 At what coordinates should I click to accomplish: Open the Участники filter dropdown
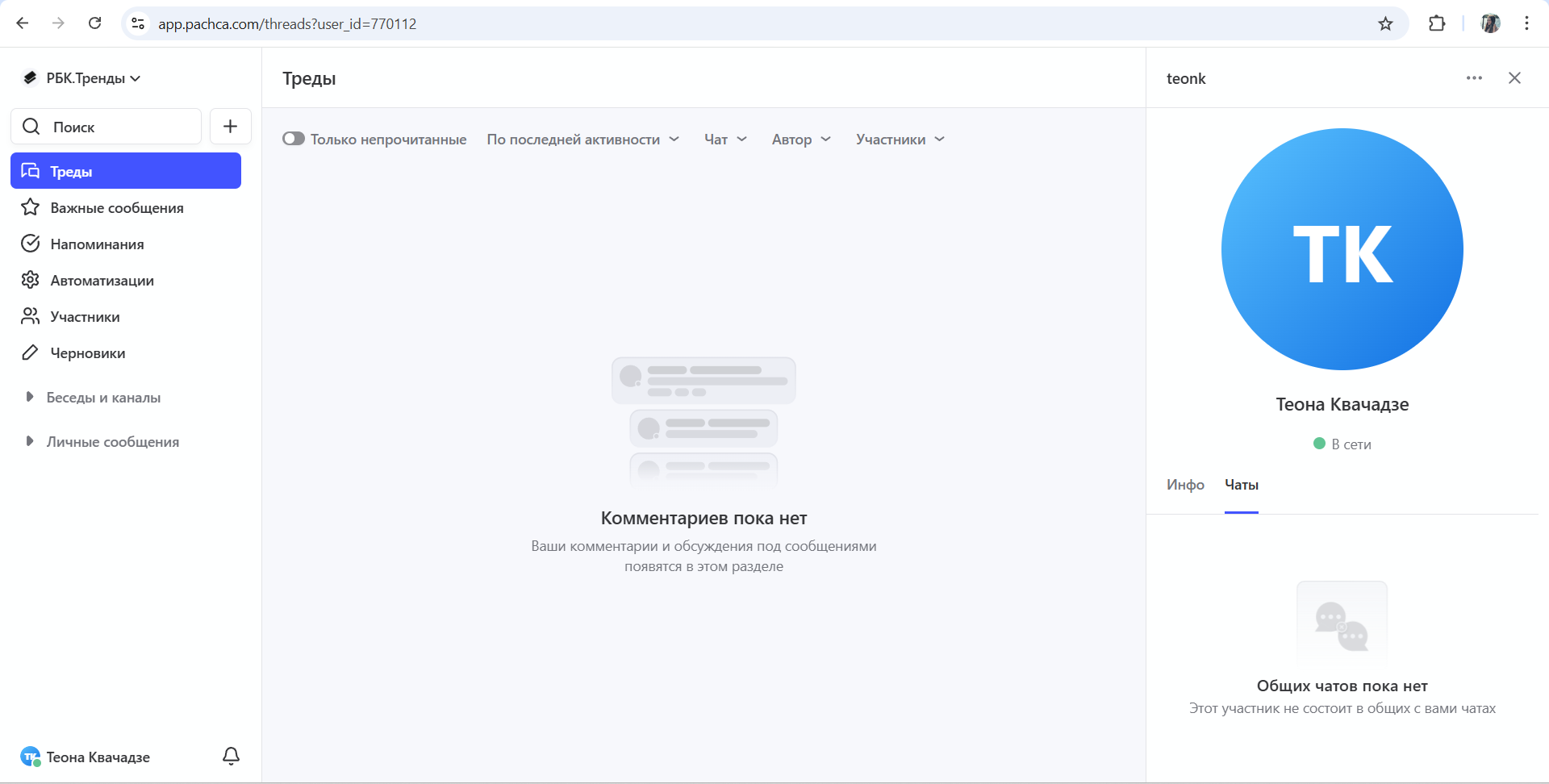pyautogui.click(x=900, y=139)
